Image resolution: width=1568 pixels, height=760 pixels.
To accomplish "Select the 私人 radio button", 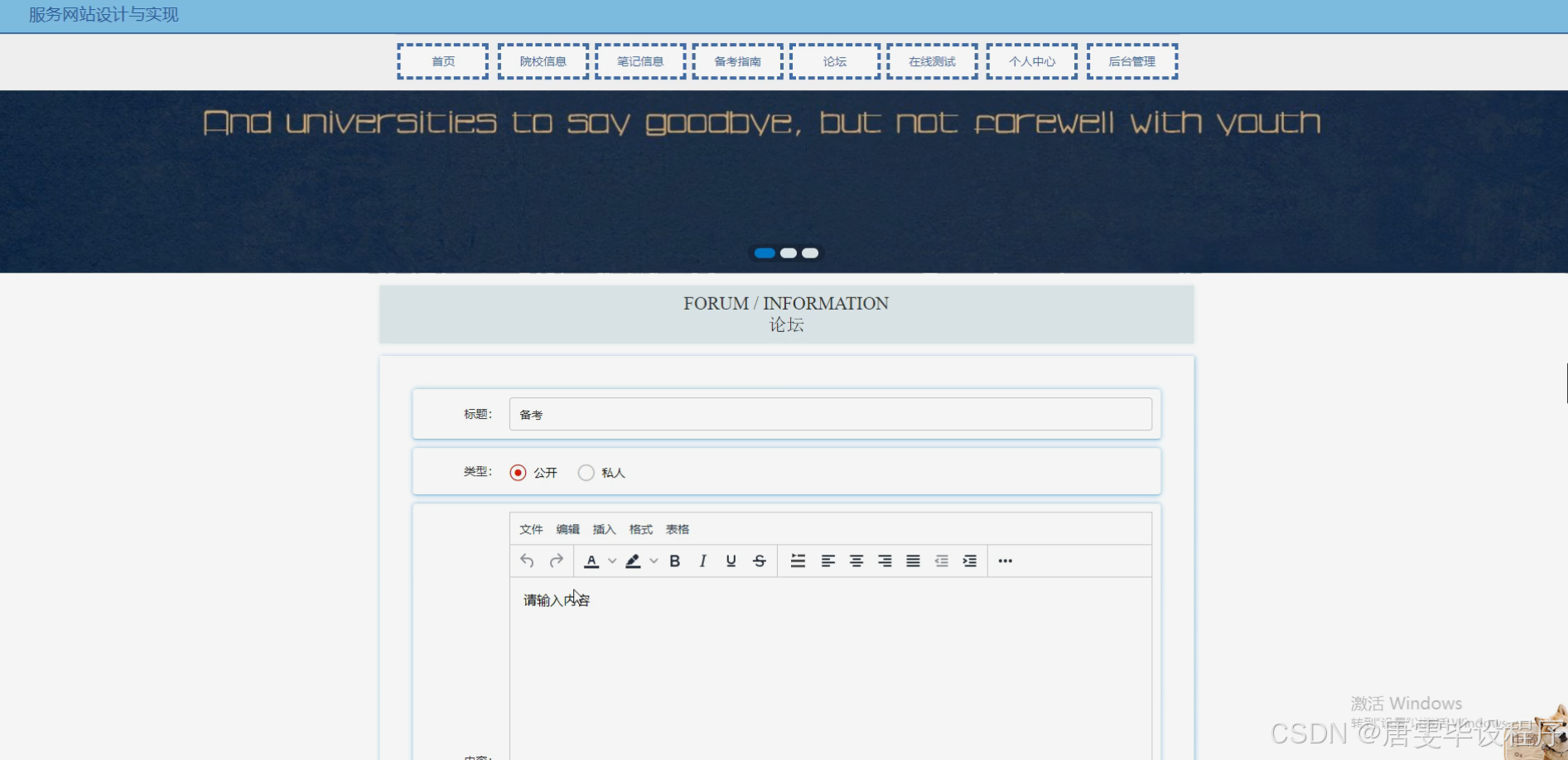I will tap(586, 473).
